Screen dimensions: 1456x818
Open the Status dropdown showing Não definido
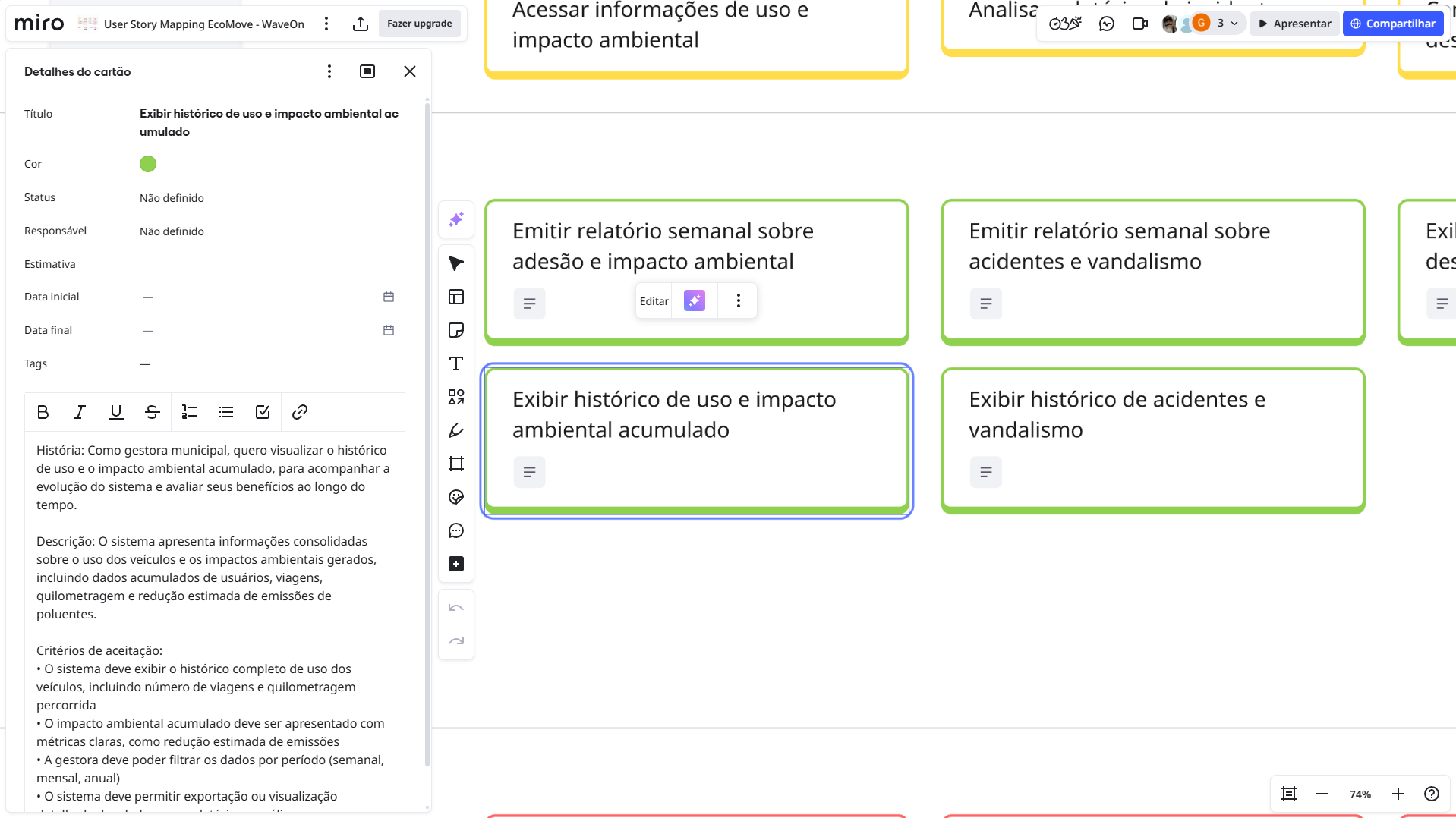[x=172, y=198]
